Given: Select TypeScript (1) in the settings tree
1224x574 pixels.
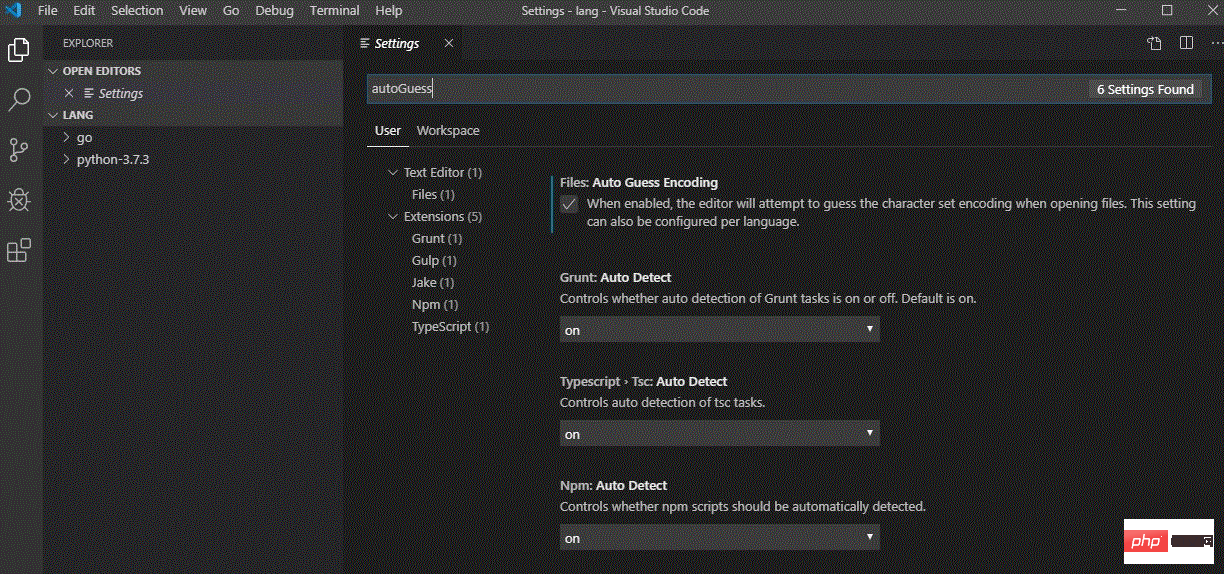Looking at the screenshot, I should [450, 327].
